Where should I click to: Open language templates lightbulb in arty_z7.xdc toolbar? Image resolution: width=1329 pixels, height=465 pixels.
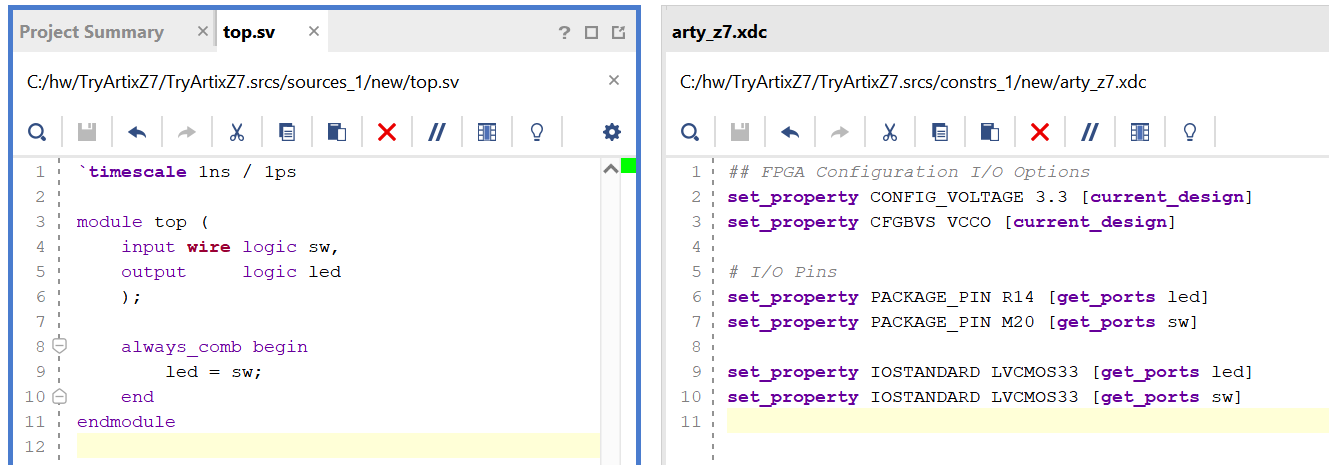pos(1190,132)
